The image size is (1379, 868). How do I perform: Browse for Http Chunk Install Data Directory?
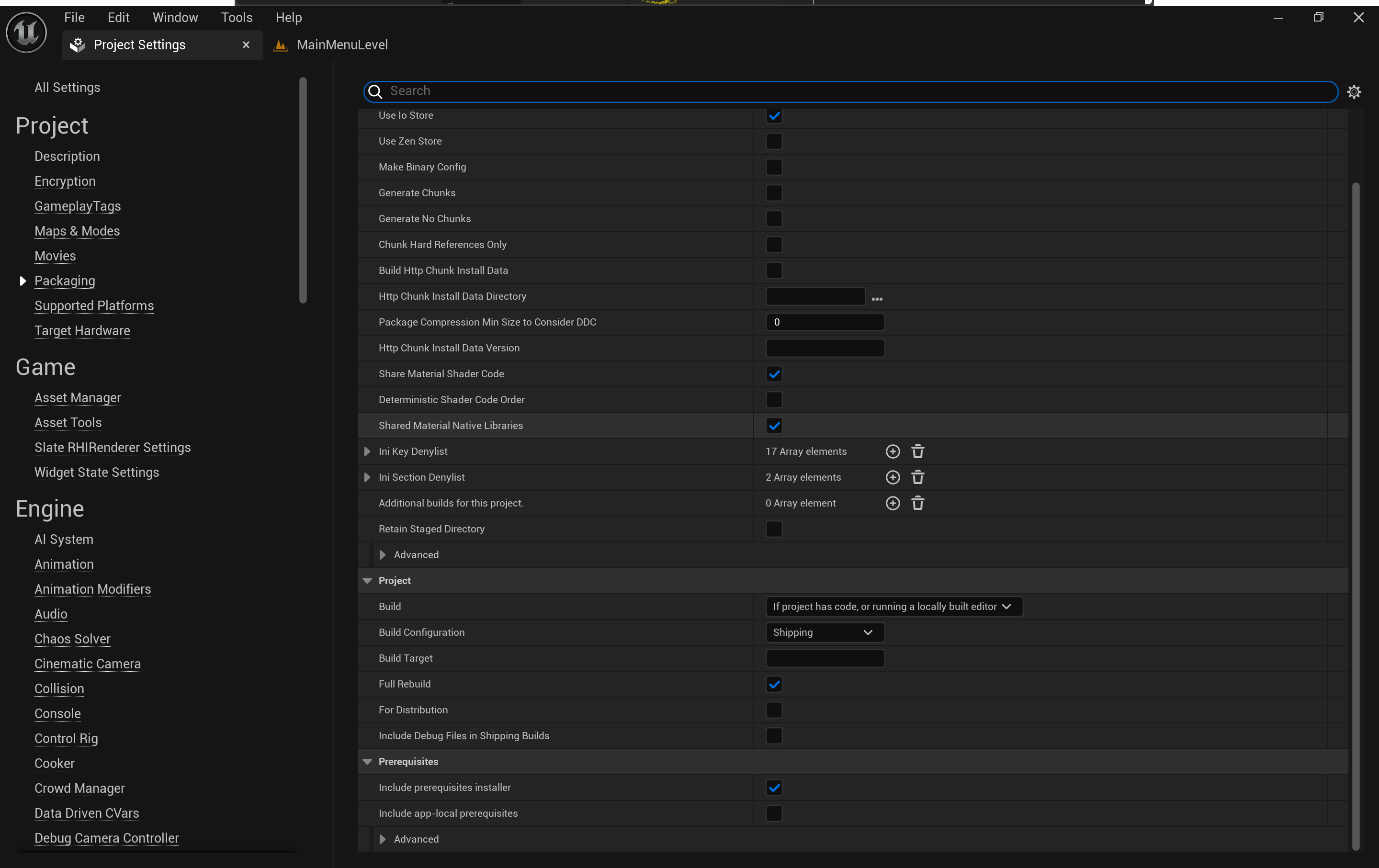click(877, 299)
